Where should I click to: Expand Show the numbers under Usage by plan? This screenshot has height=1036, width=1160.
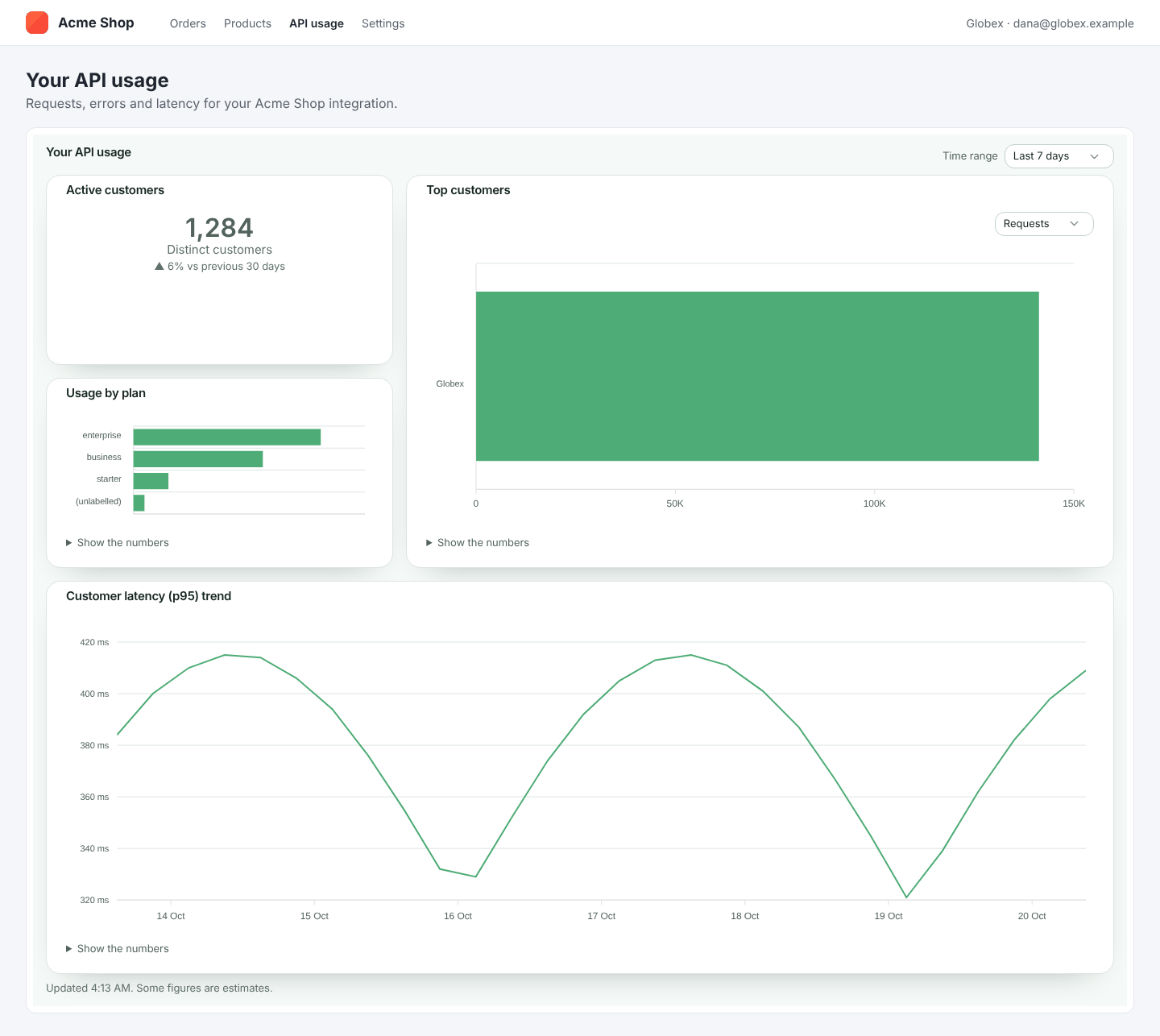(x=118, y=543)
